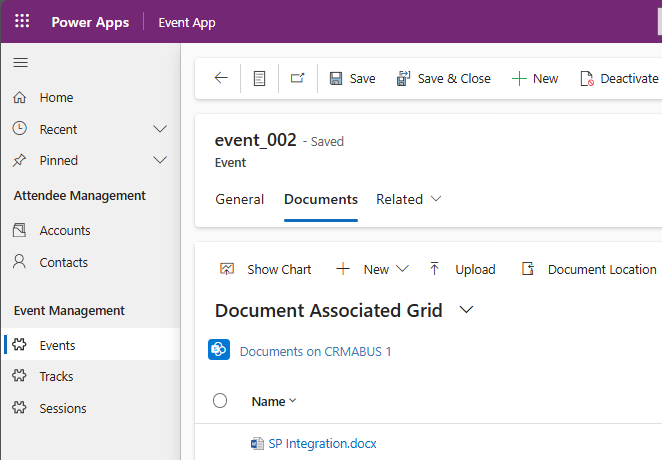
Task: Open Tracks in the navigation
Action: pos(57,376)
